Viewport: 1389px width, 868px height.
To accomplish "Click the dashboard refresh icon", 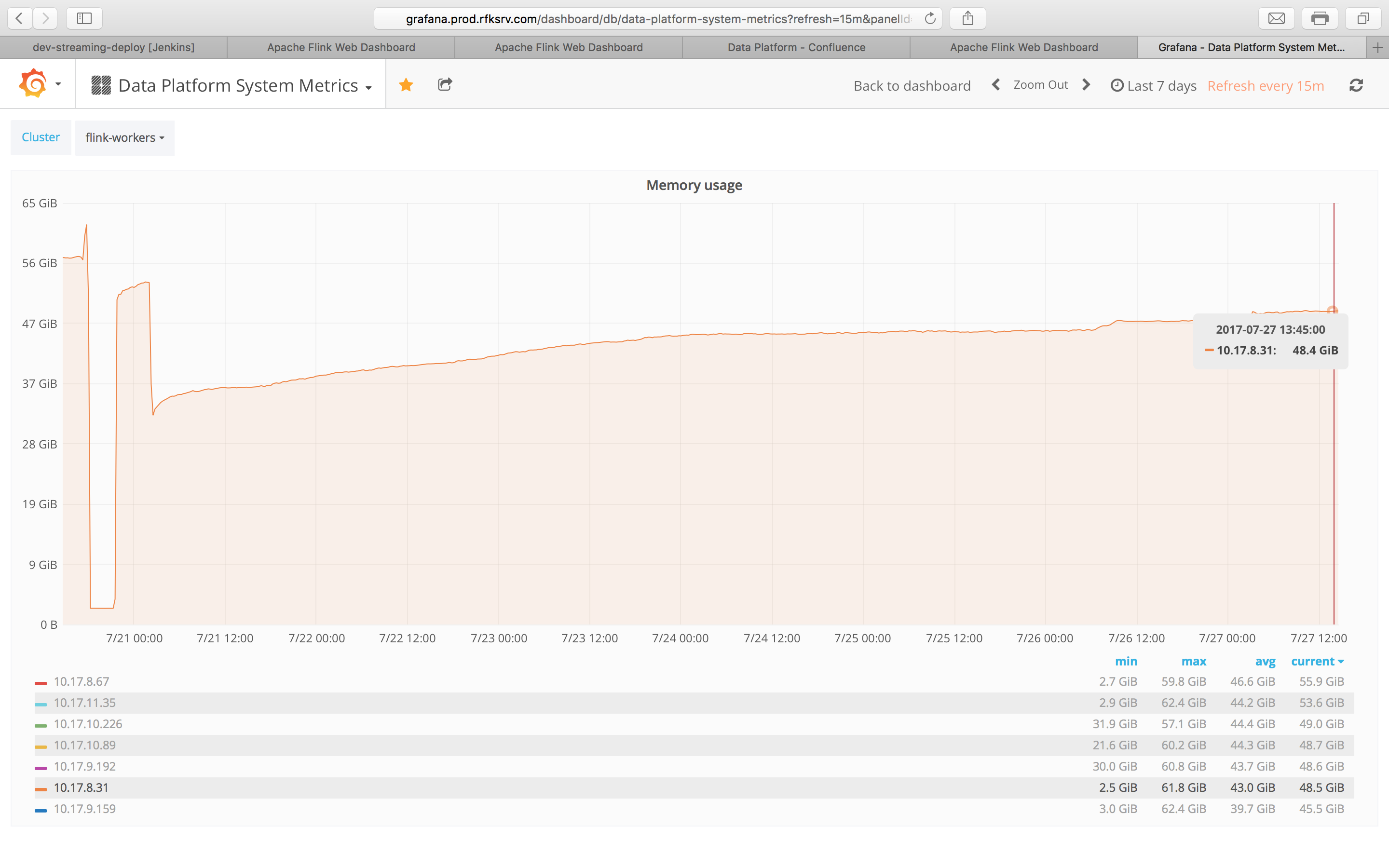I will click(1356, 85).
